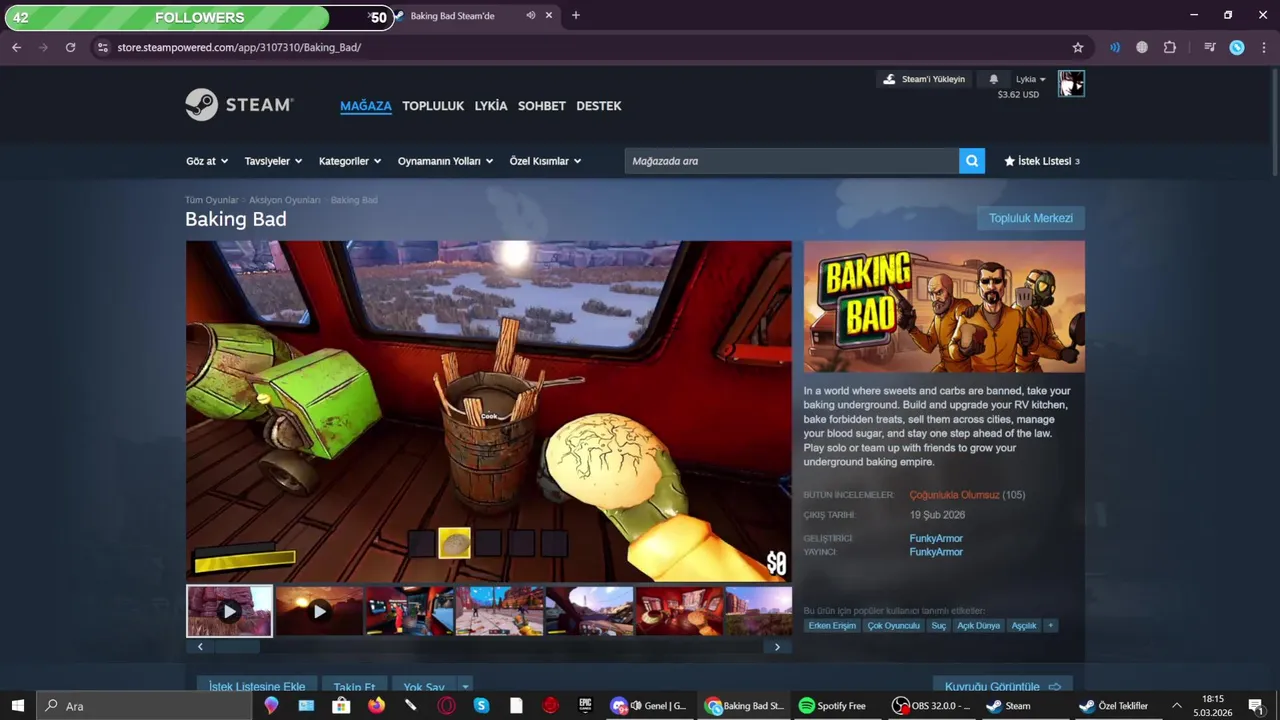Select the Baking Bad Steam'de browser tab
Image resolution: width=1280 pixels, height=720 pixels.
(x=470, y=16)
